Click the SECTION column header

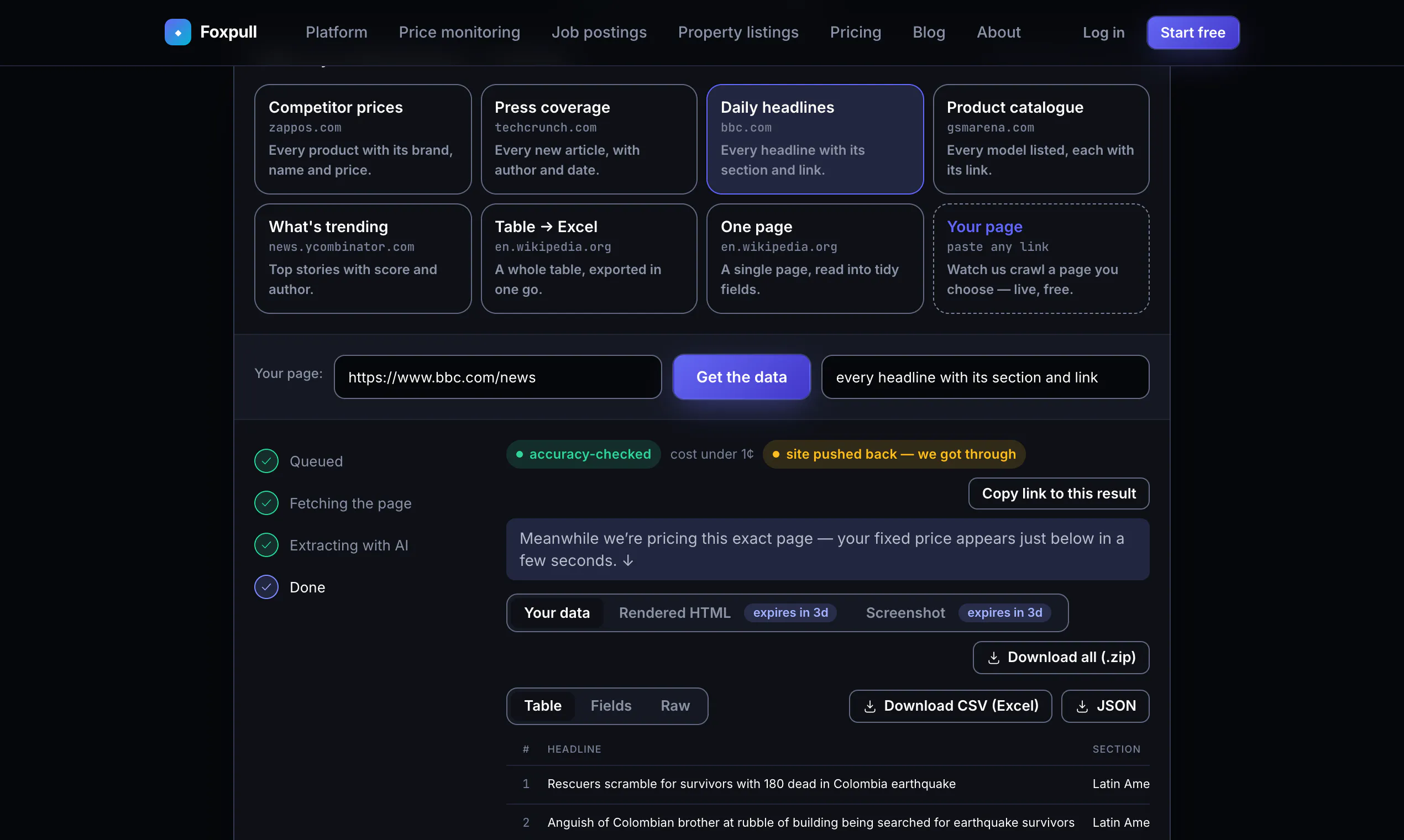tap(1117, 749)
